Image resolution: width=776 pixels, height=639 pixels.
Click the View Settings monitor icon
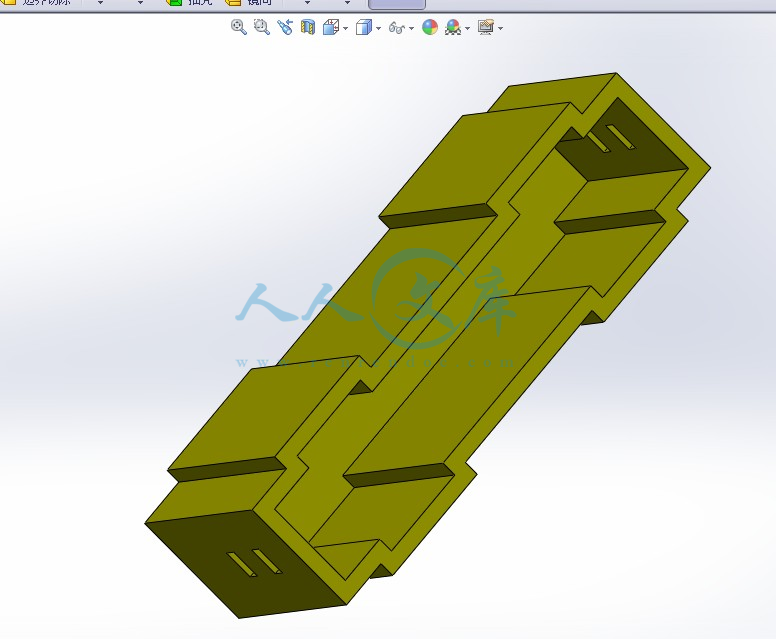point(485,27)
